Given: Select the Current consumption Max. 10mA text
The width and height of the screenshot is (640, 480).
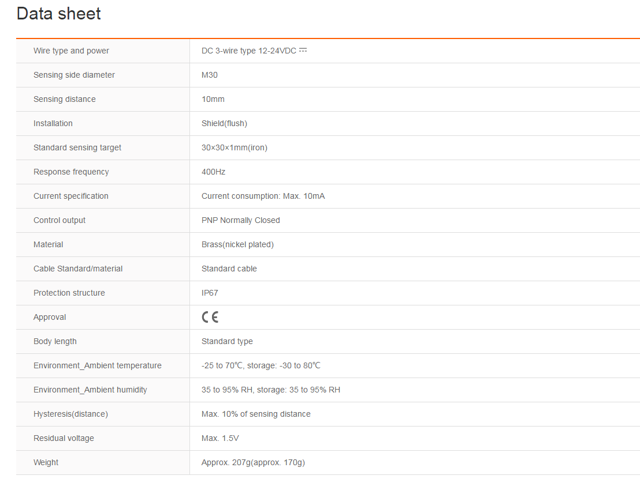Looking at the screenshot, I should click(263, 196).
